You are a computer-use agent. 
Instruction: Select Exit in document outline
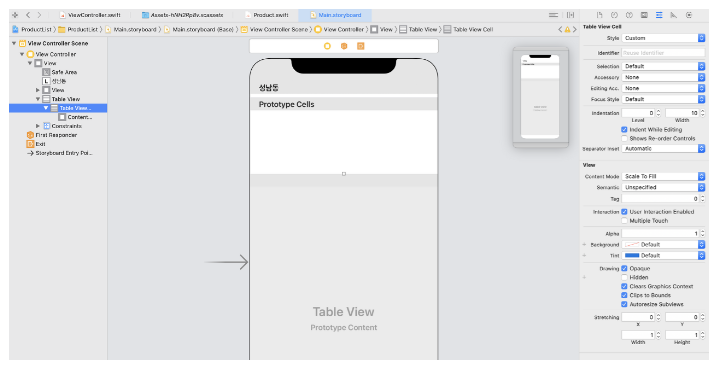coord(36,144)
